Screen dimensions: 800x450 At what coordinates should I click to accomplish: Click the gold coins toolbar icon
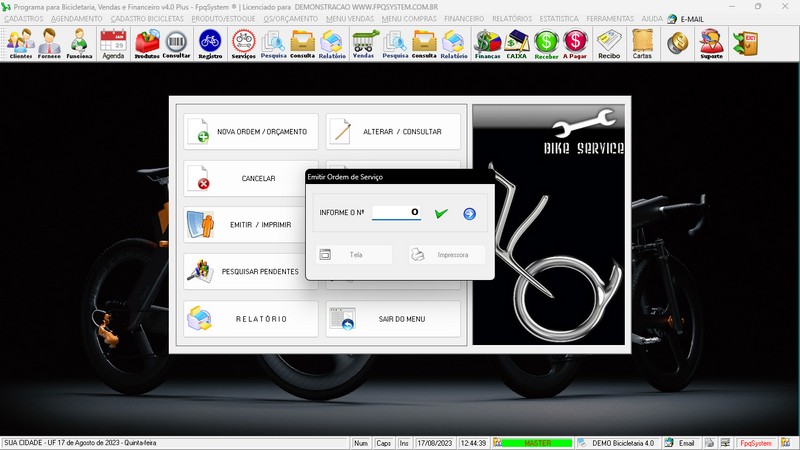pyautogui.click(x=678, y=43)
